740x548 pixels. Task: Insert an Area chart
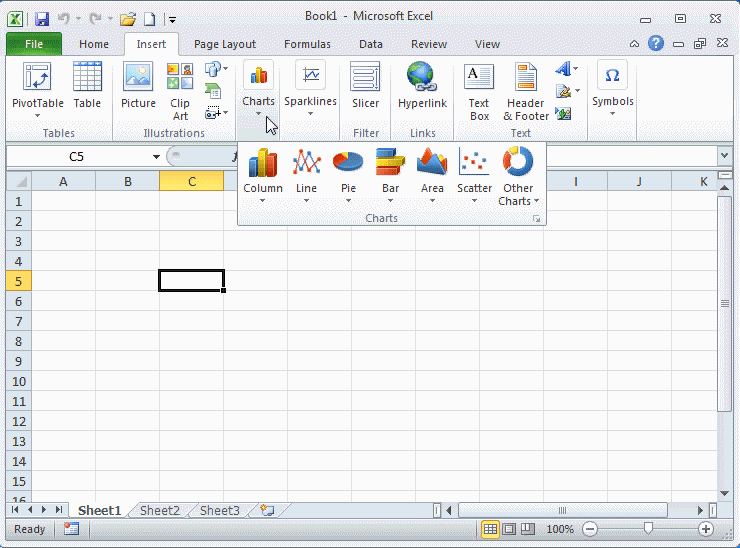coord(432,172)
